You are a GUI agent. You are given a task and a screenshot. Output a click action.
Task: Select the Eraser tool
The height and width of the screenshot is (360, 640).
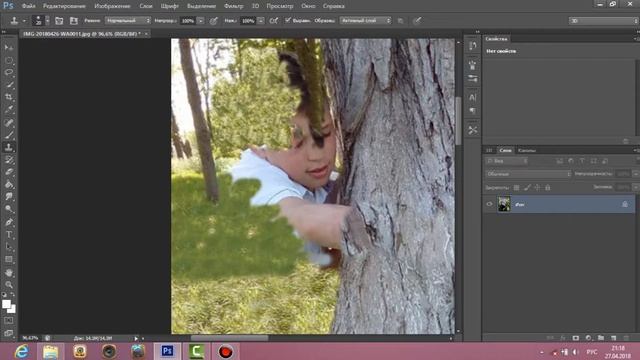tap(9, 172)
